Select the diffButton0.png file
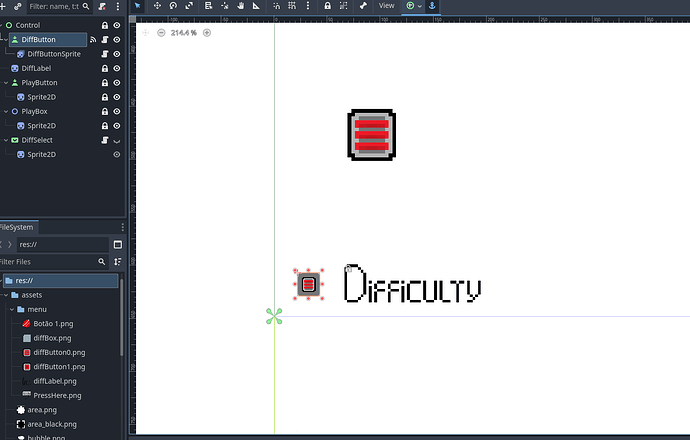This screenshot has height=440, width=690. click(59, 352)
